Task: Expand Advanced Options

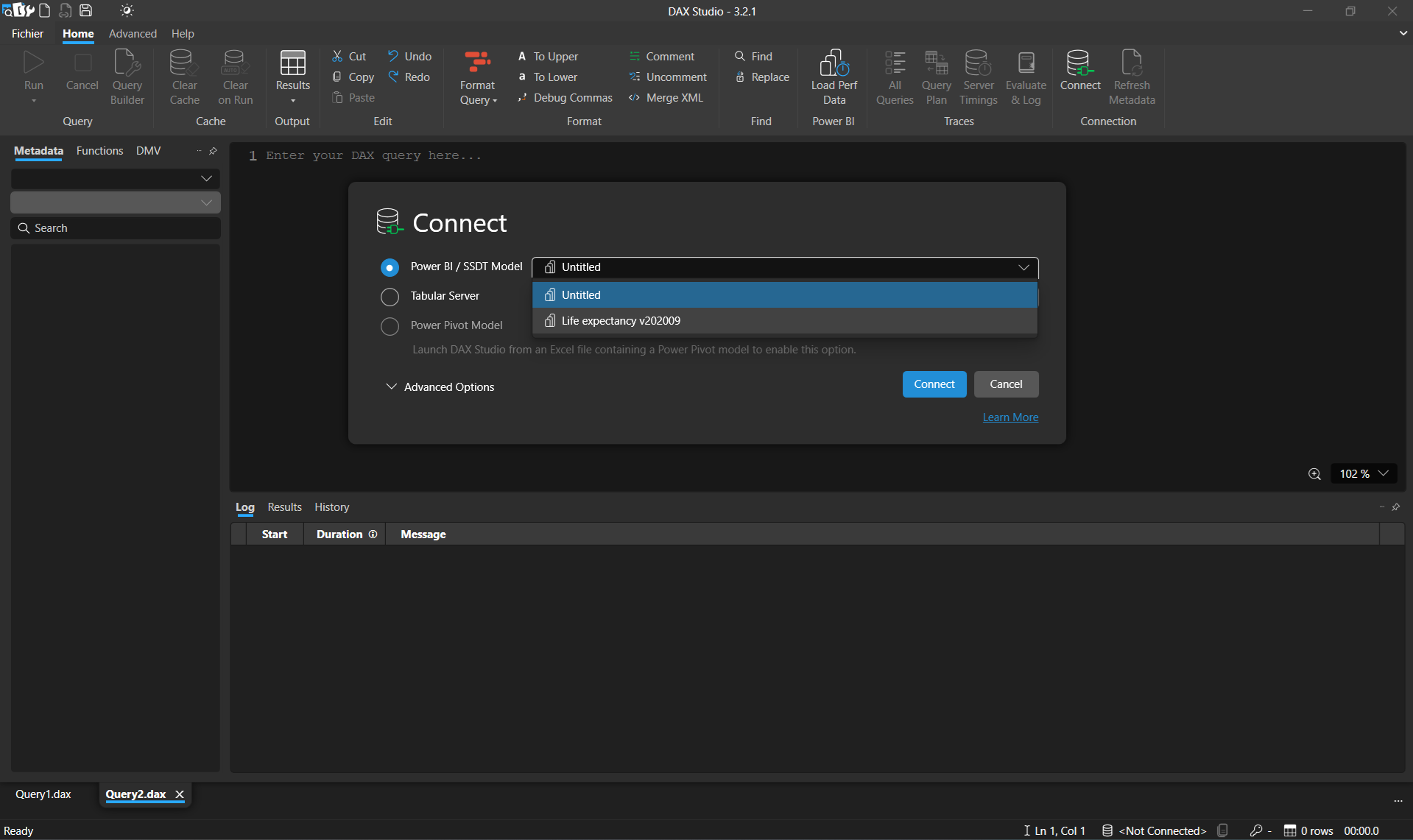Action: click(x=440, y=387)
